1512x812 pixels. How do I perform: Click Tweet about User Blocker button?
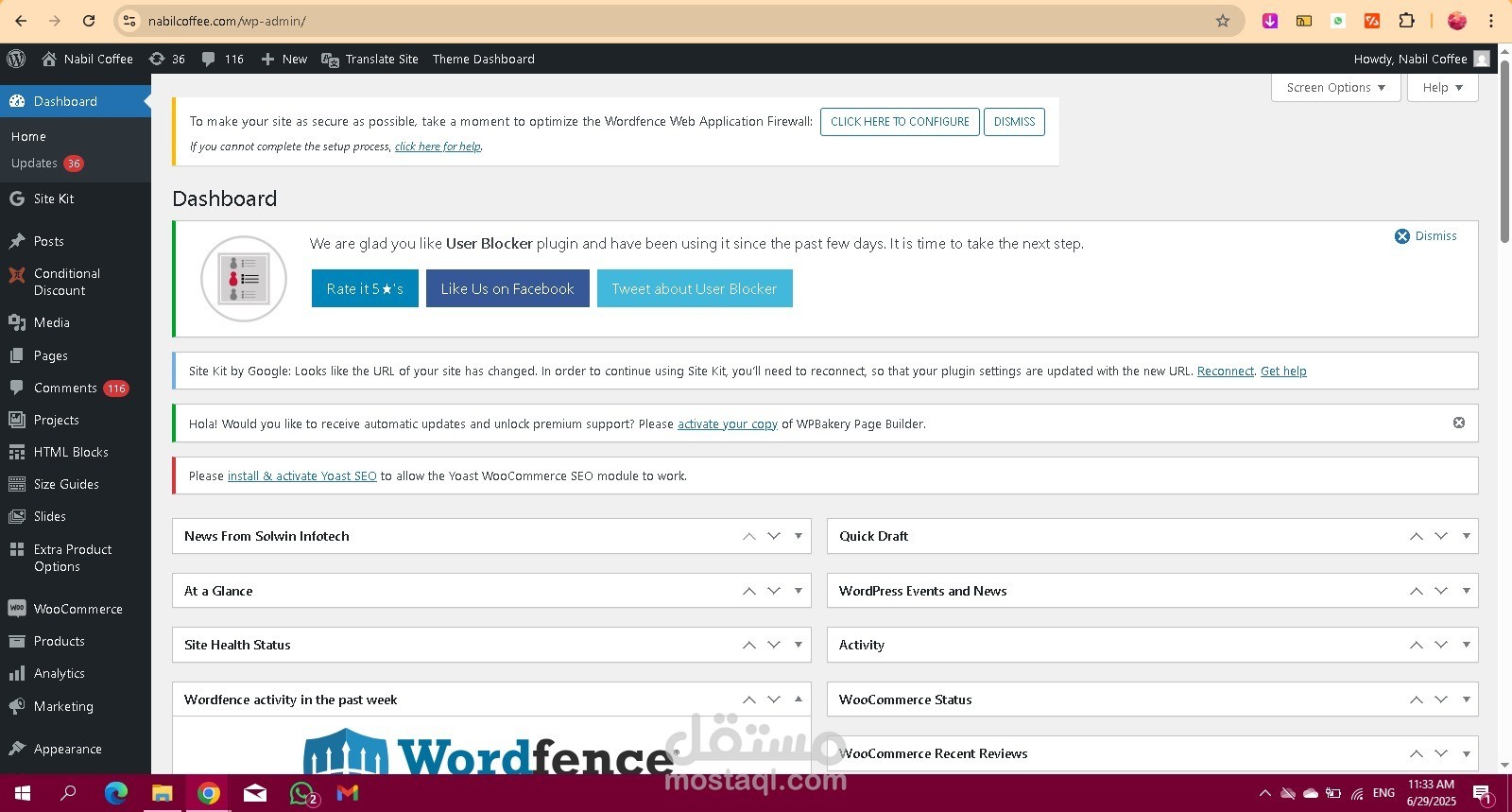coord(695,288)
